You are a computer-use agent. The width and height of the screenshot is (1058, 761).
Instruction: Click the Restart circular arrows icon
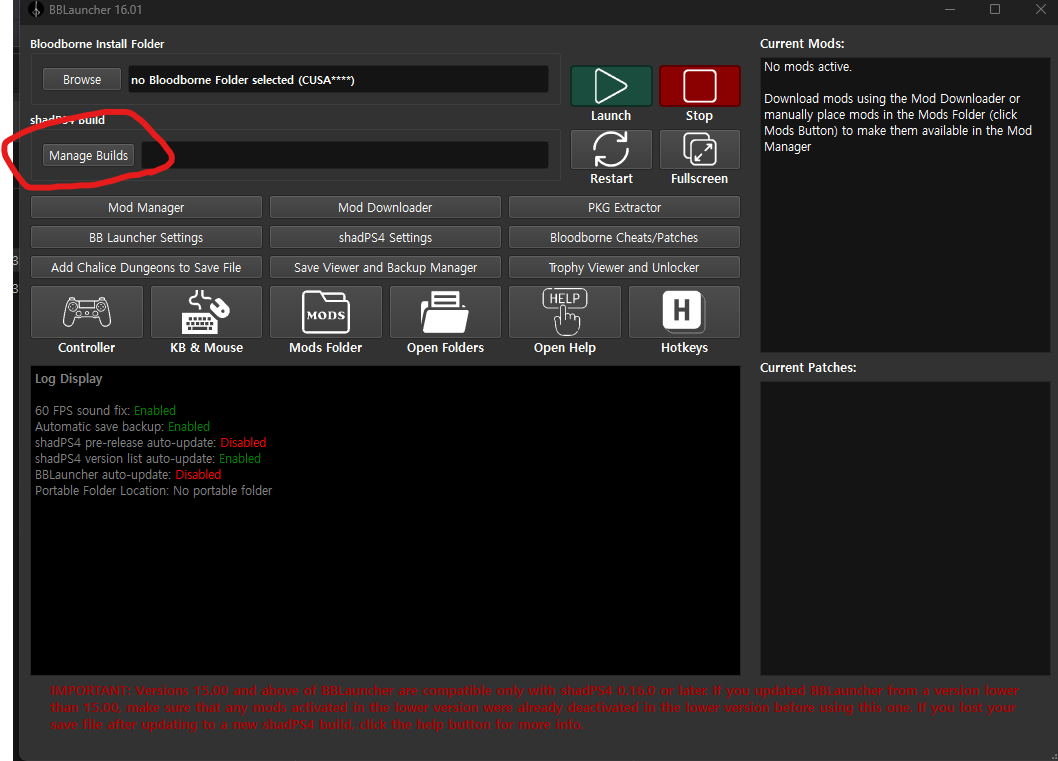611,149
